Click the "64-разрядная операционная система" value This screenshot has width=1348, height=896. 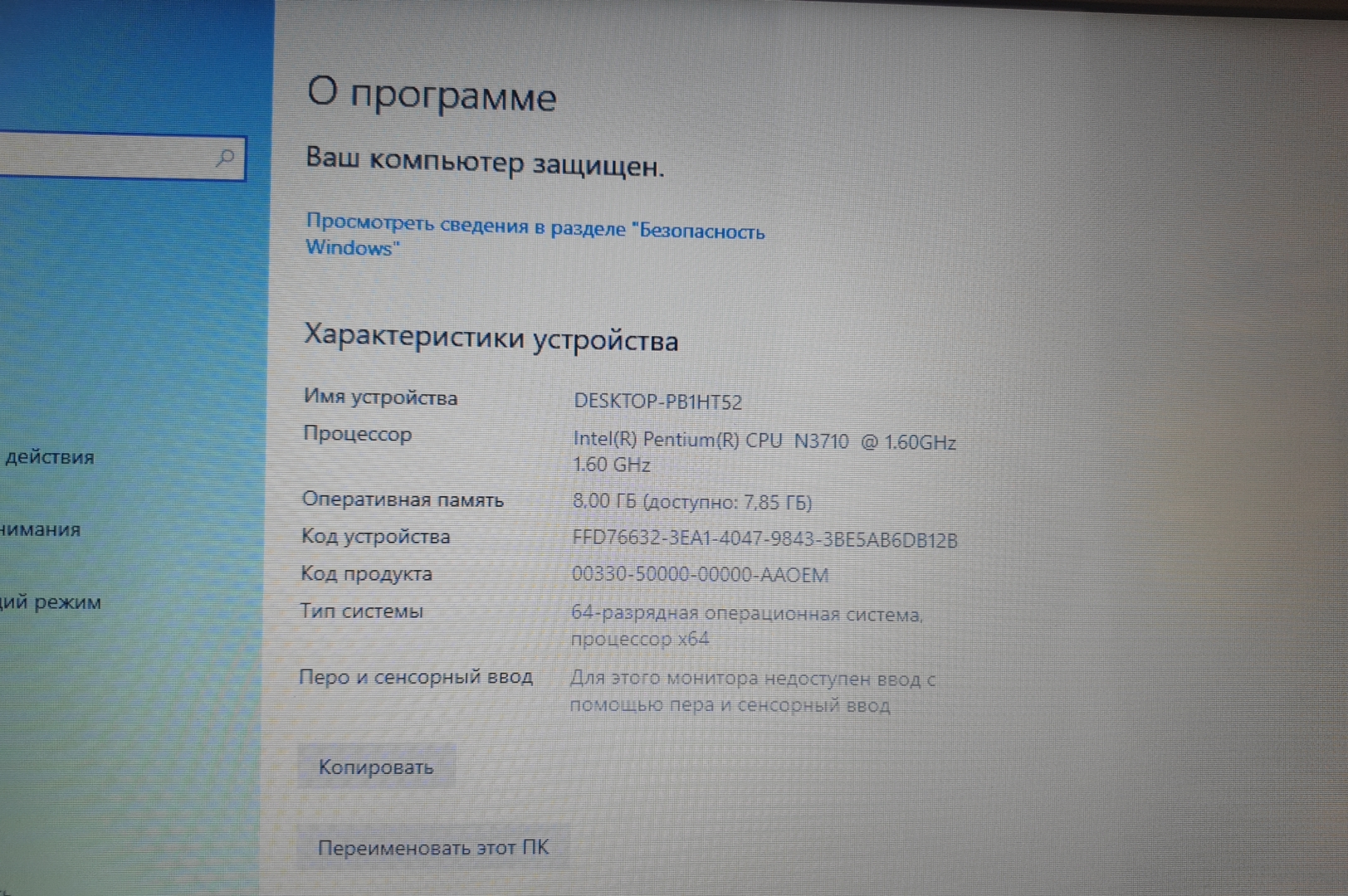click(x=746, y=615)
